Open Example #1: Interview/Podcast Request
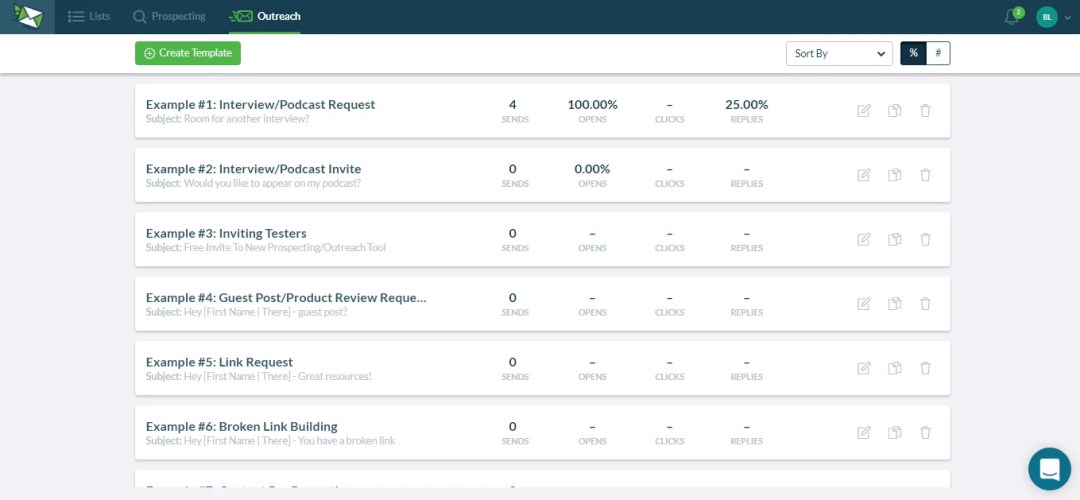The image size is (1080, 500). click(x=260, y=105)
